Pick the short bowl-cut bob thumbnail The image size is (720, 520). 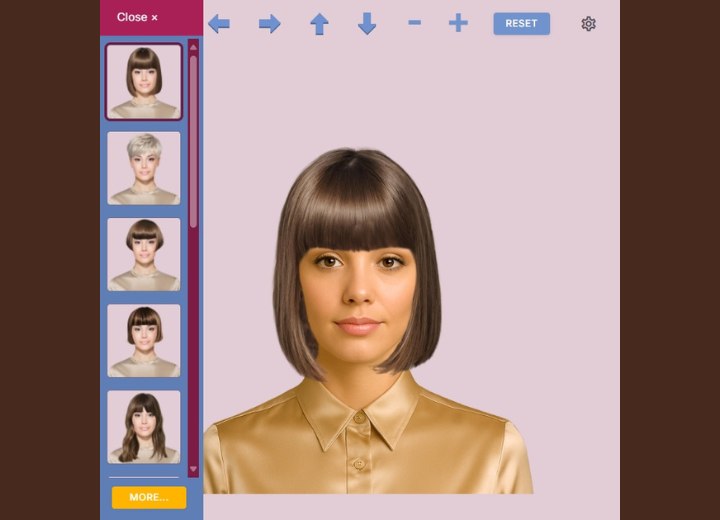click(x=144, y=254)
